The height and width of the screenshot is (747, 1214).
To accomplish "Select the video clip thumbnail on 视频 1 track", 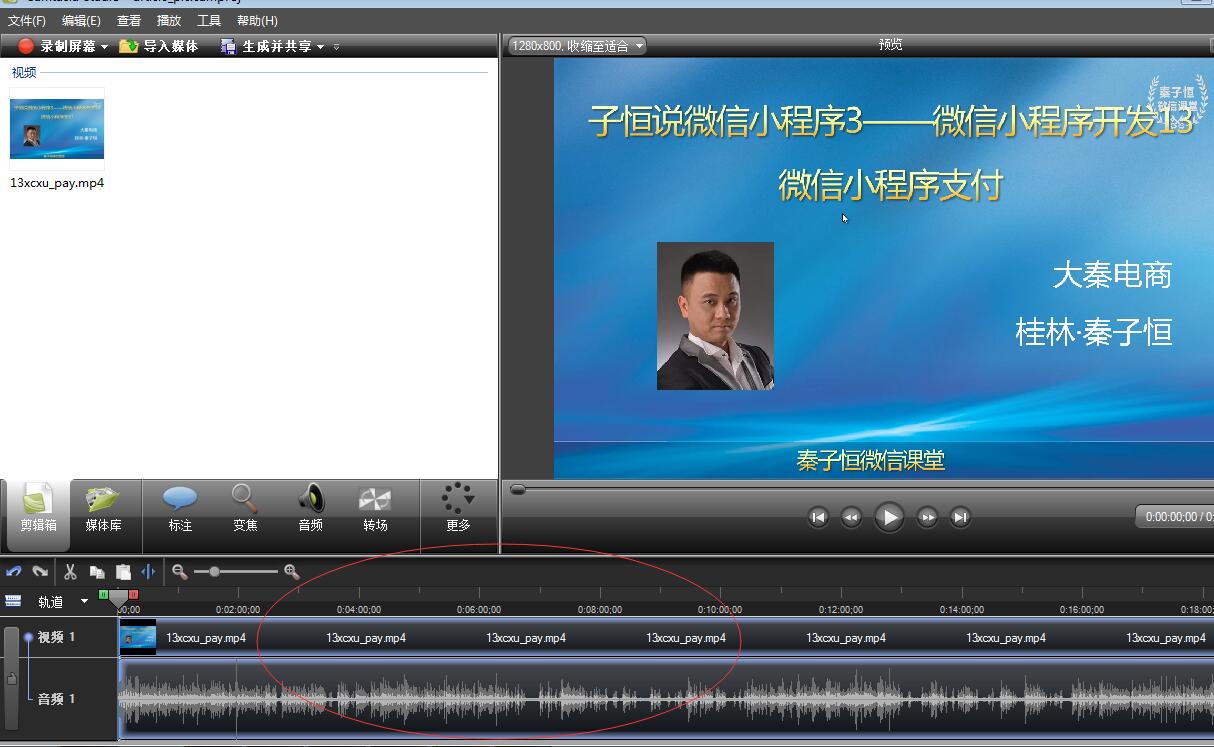I will coord(138,637).
